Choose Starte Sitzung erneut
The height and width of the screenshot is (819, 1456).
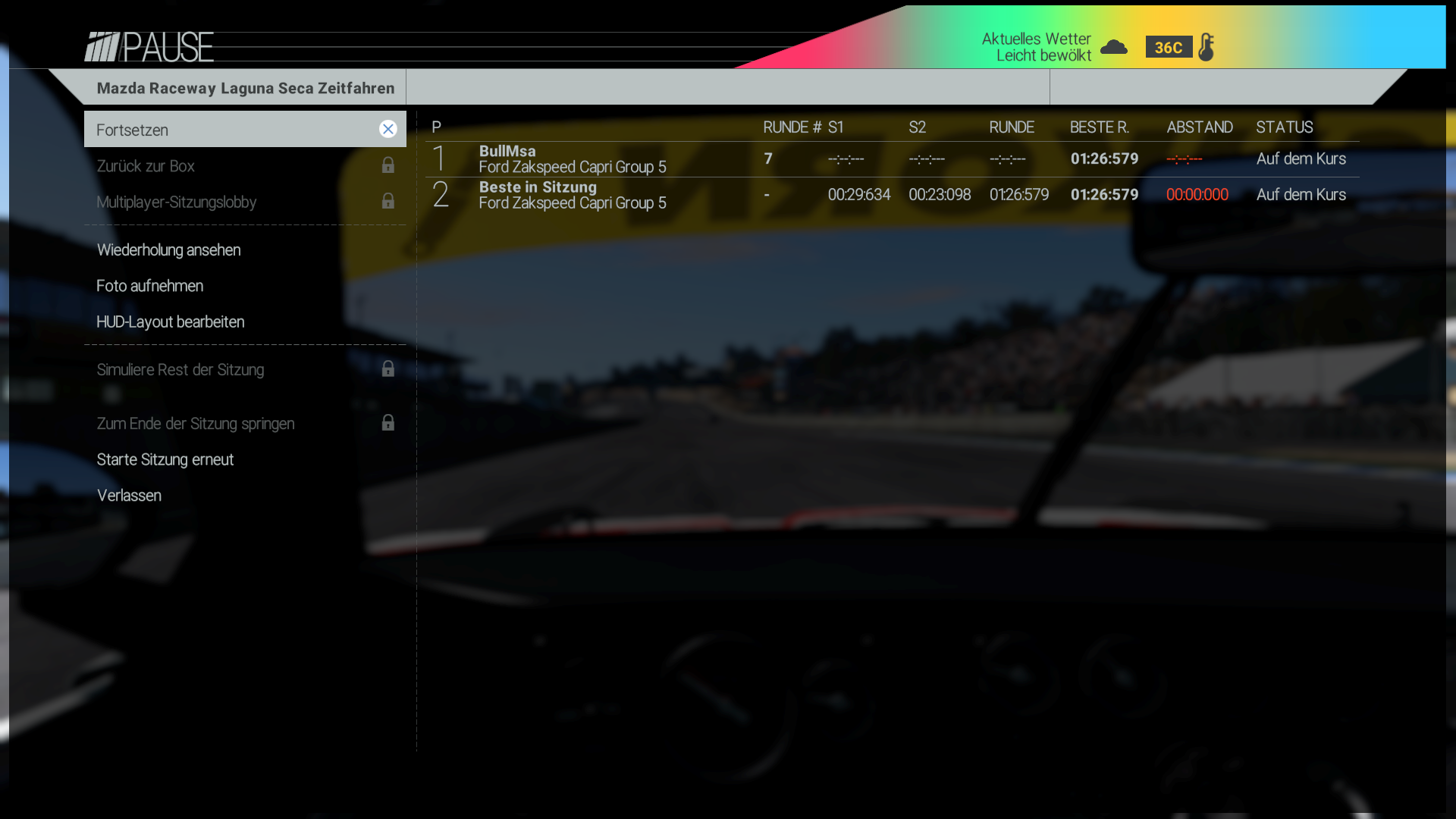click(245, 460)
